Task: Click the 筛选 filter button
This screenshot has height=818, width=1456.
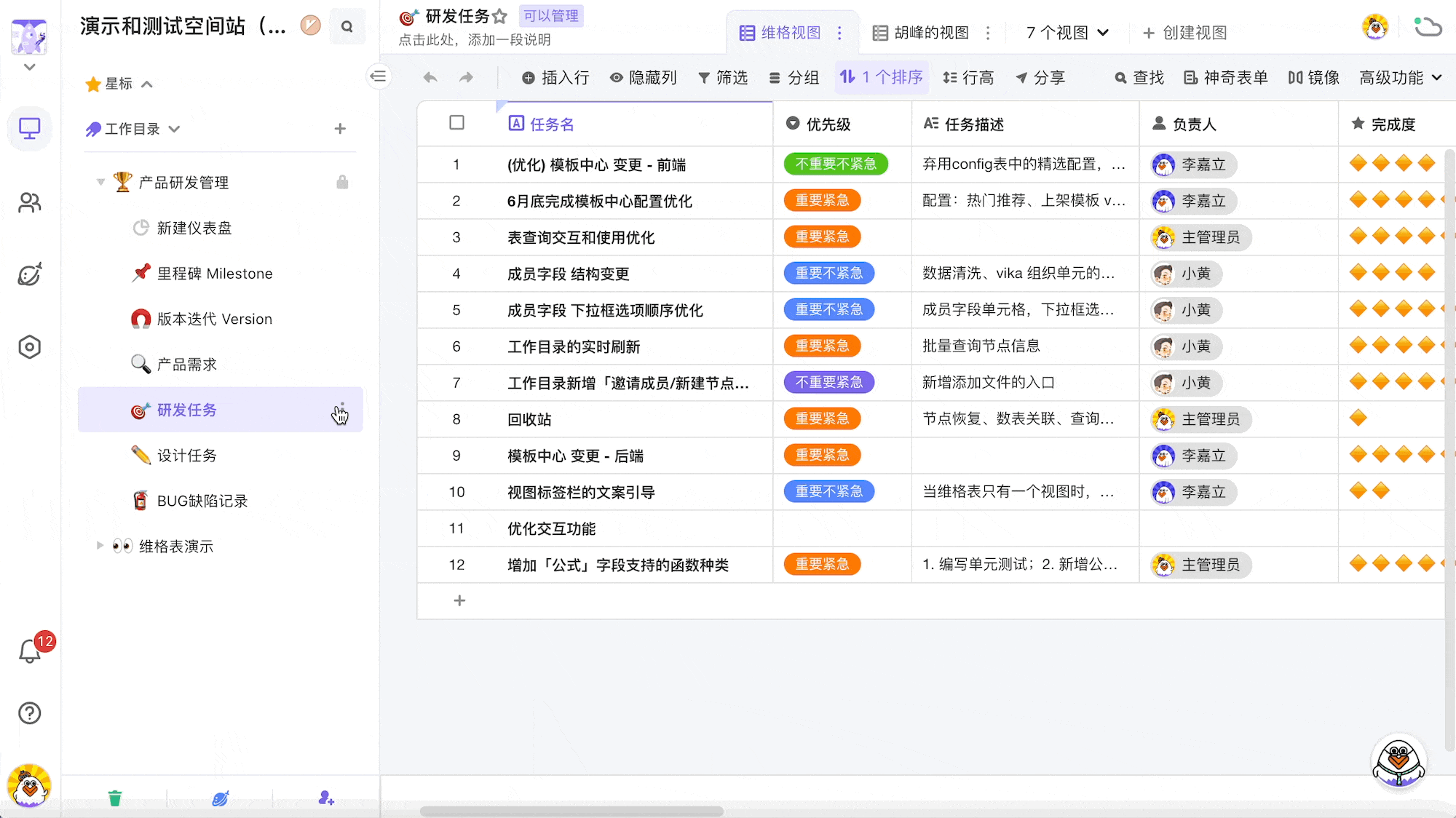Action: coord(723,77)
